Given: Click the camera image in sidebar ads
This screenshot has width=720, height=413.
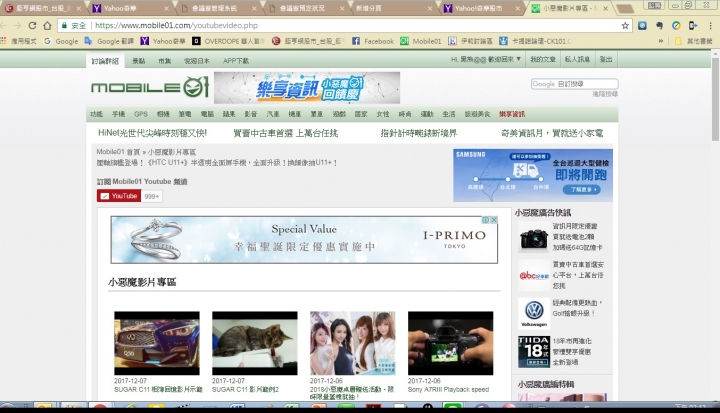Looking at the screenshot, I should click(534, 238).
